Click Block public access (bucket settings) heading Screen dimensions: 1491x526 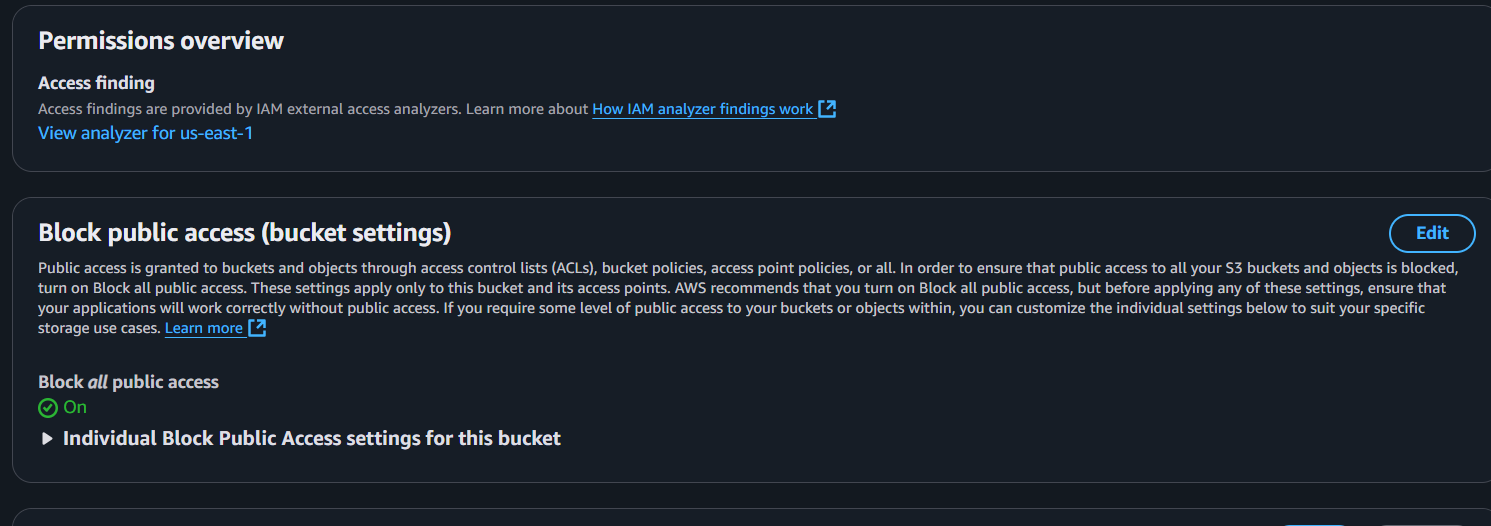point(245,233)
